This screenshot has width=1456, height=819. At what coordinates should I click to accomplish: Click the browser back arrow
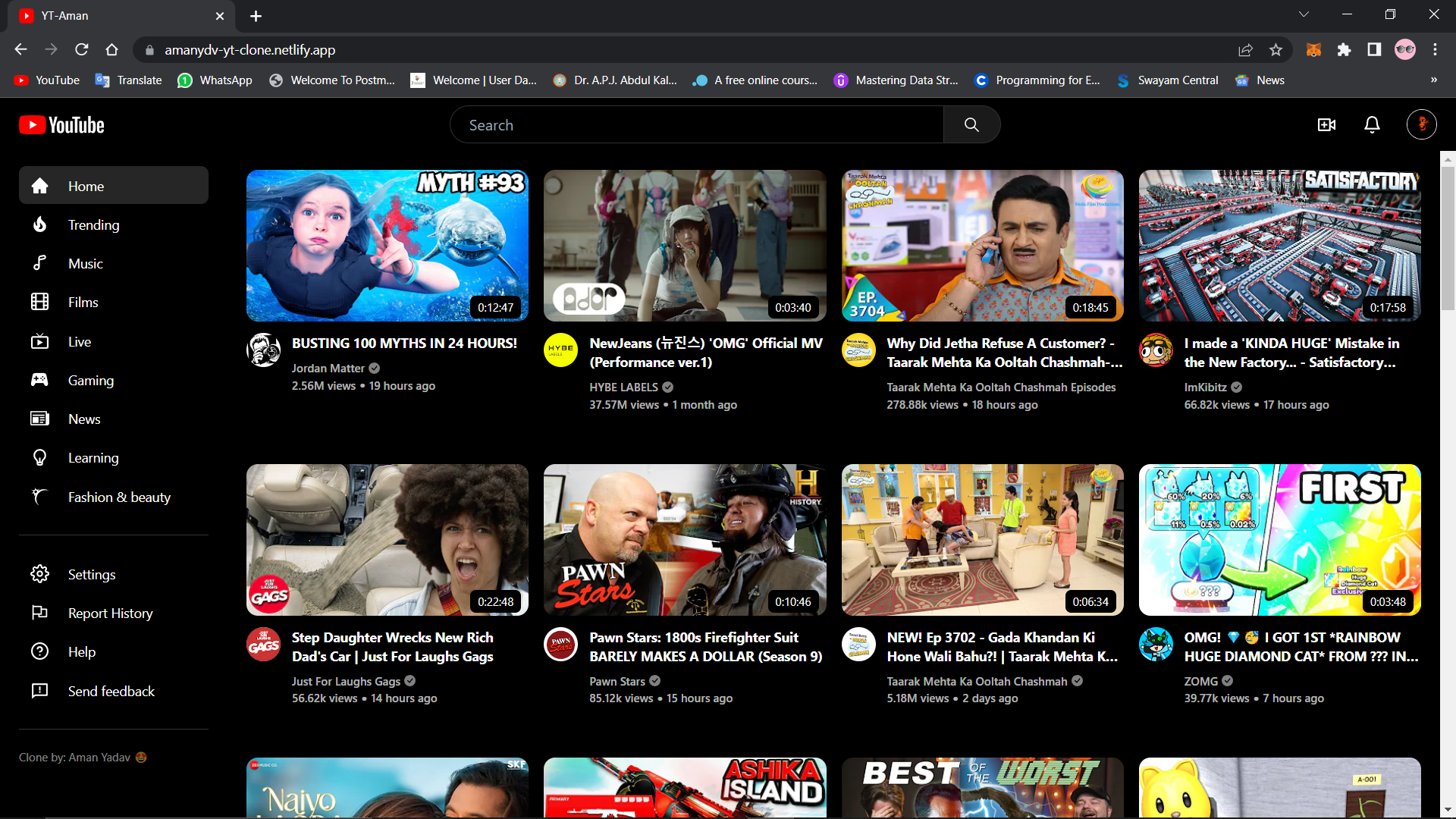(x=20, y=50)
